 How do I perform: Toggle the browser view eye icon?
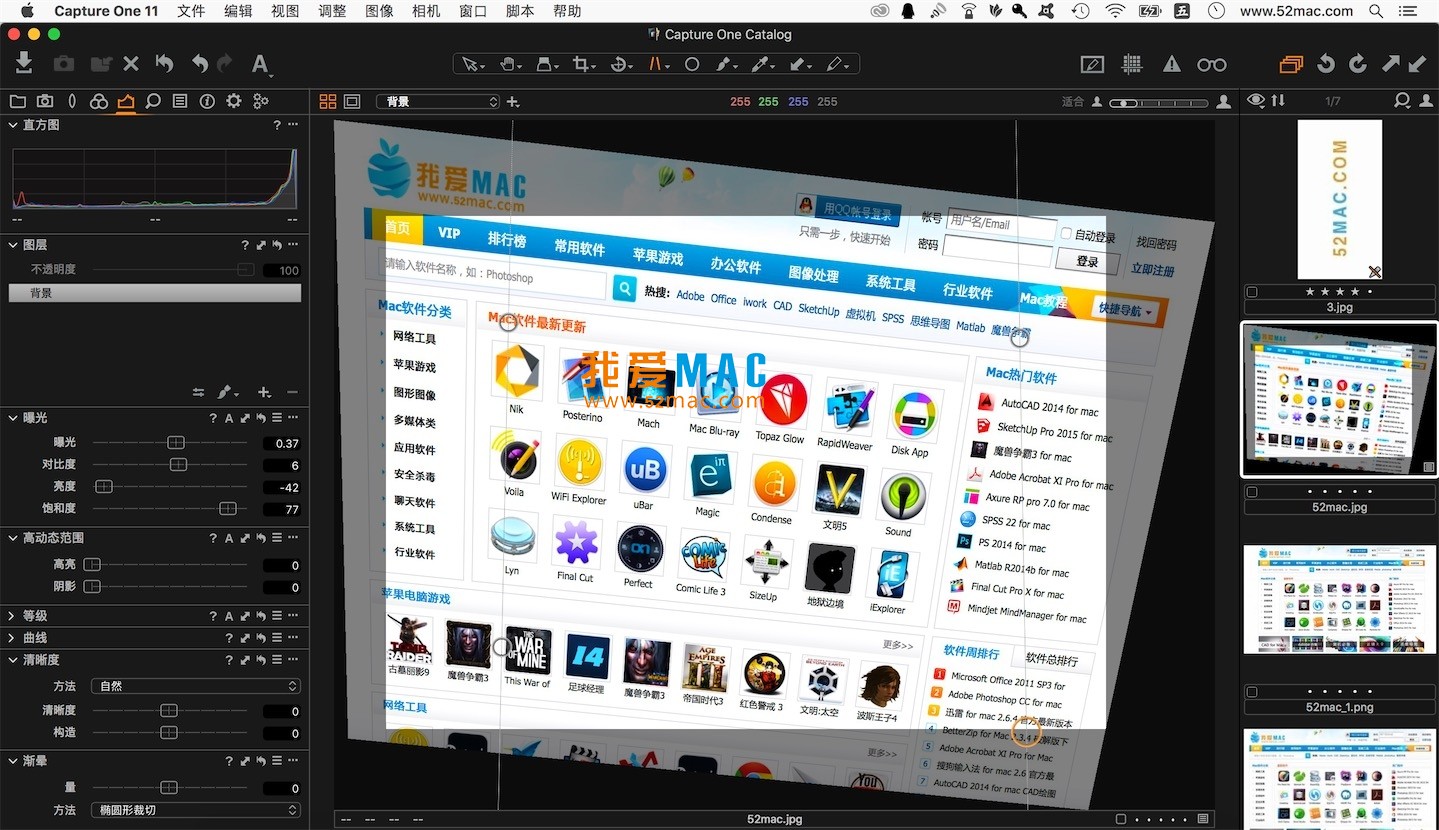tap(1255, 101)
